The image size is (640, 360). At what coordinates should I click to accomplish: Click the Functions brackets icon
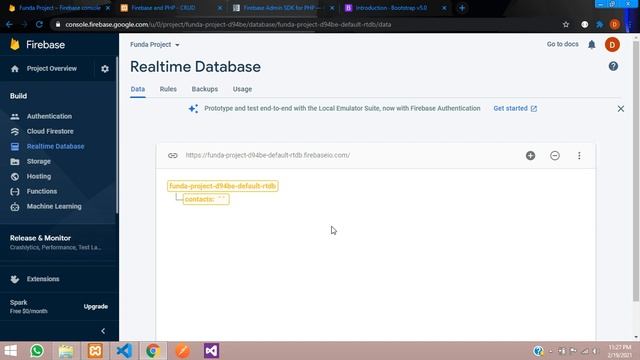tap(15, 191)
